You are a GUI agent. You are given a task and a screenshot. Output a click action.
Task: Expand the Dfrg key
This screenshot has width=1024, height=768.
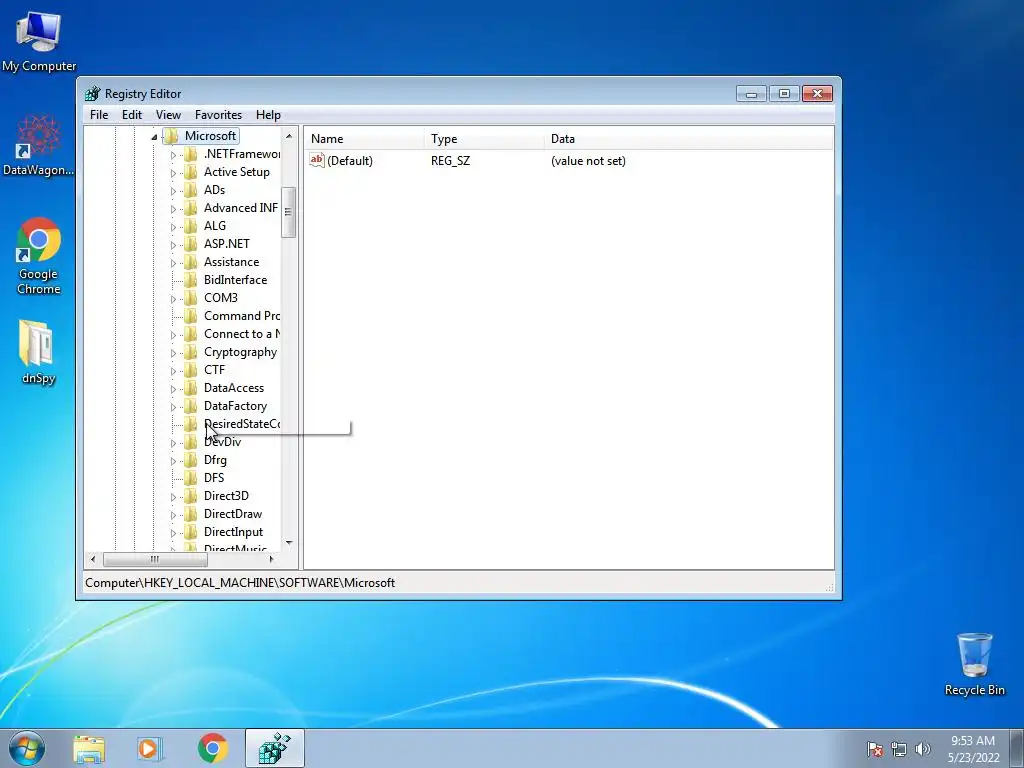[x=173, y=461]
